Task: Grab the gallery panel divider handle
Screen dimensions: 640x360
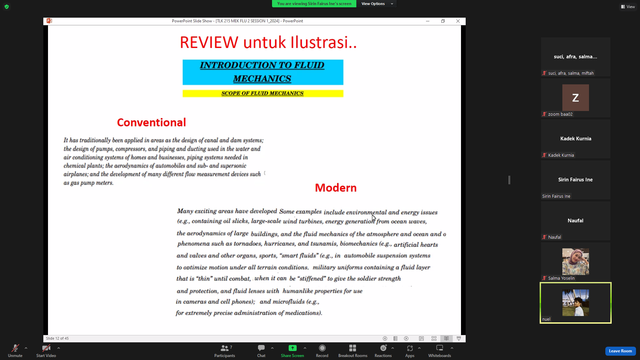Action: 509,180
